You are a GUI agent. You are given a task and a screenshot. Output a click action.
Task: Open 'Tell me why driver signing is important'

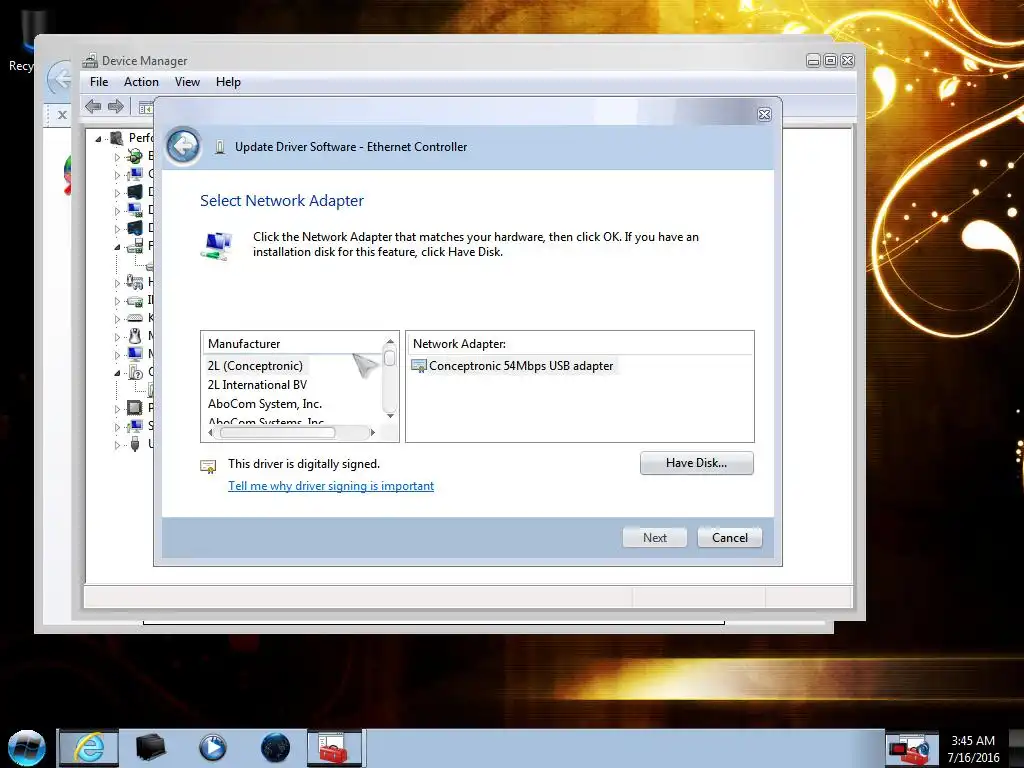pos(331,486)
